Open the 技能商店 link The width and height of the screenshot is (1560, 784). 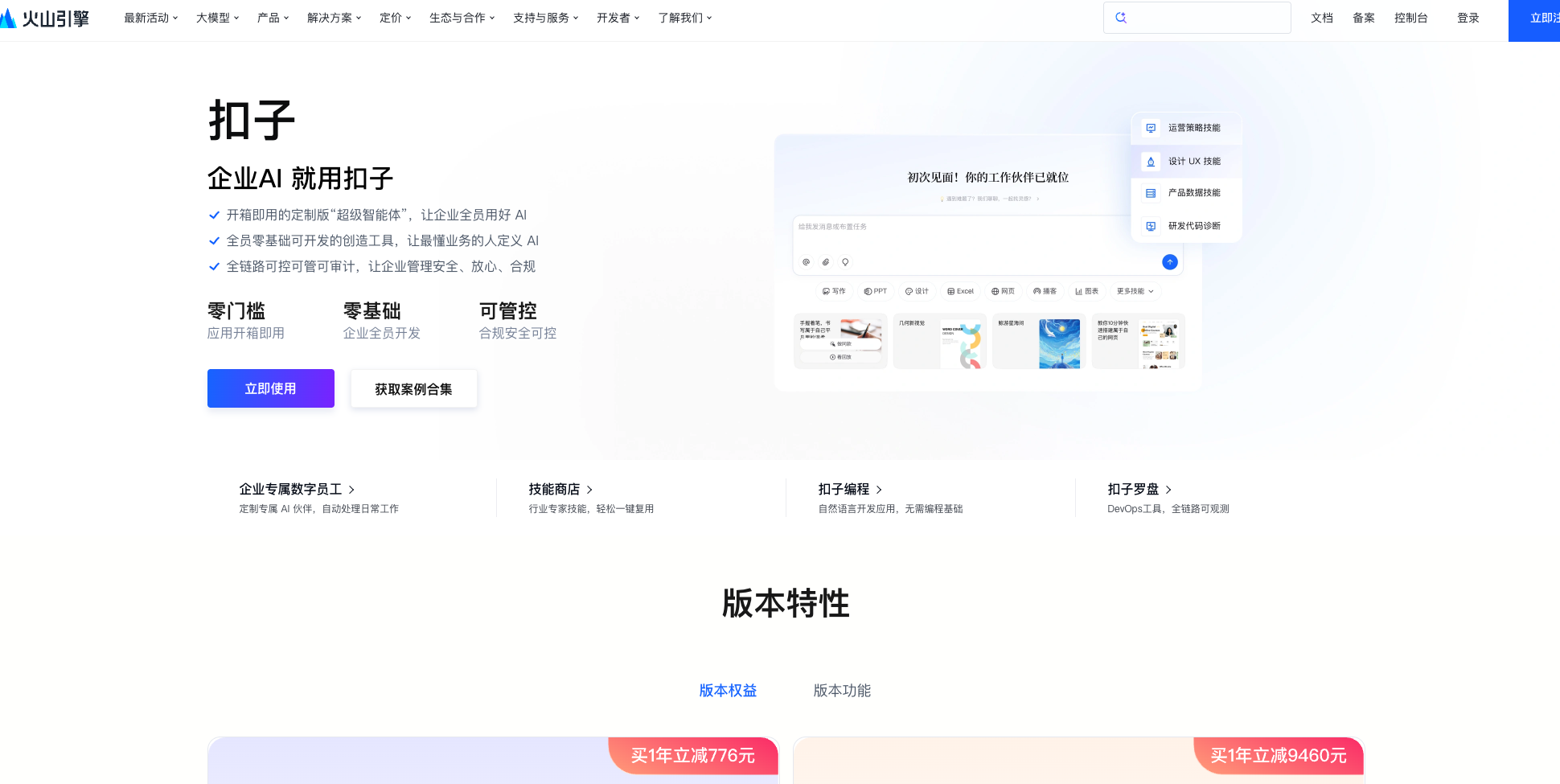point(560,489)
